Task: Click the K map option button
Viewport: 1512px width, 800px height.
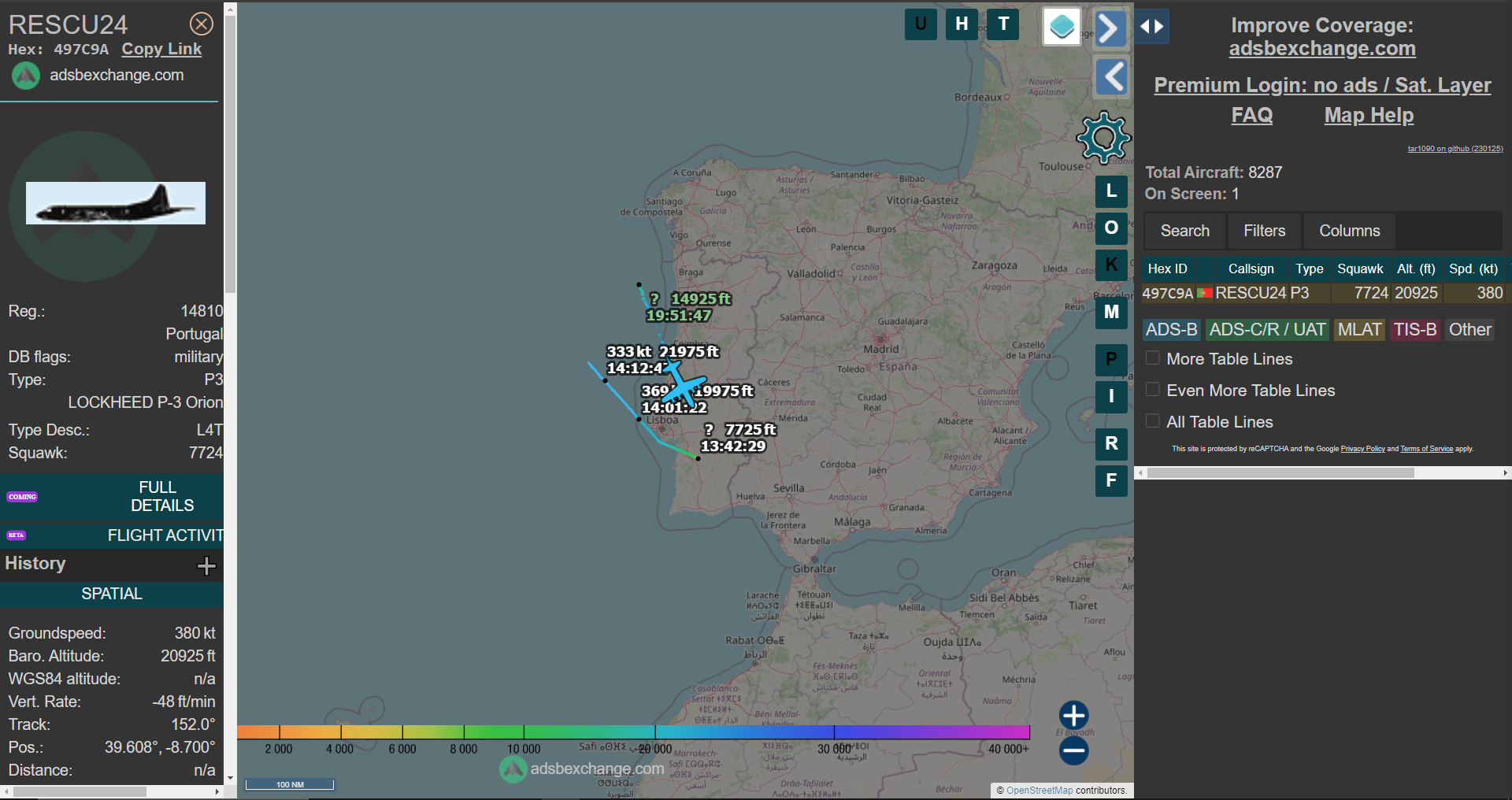Action: [x=1111, y=265]
